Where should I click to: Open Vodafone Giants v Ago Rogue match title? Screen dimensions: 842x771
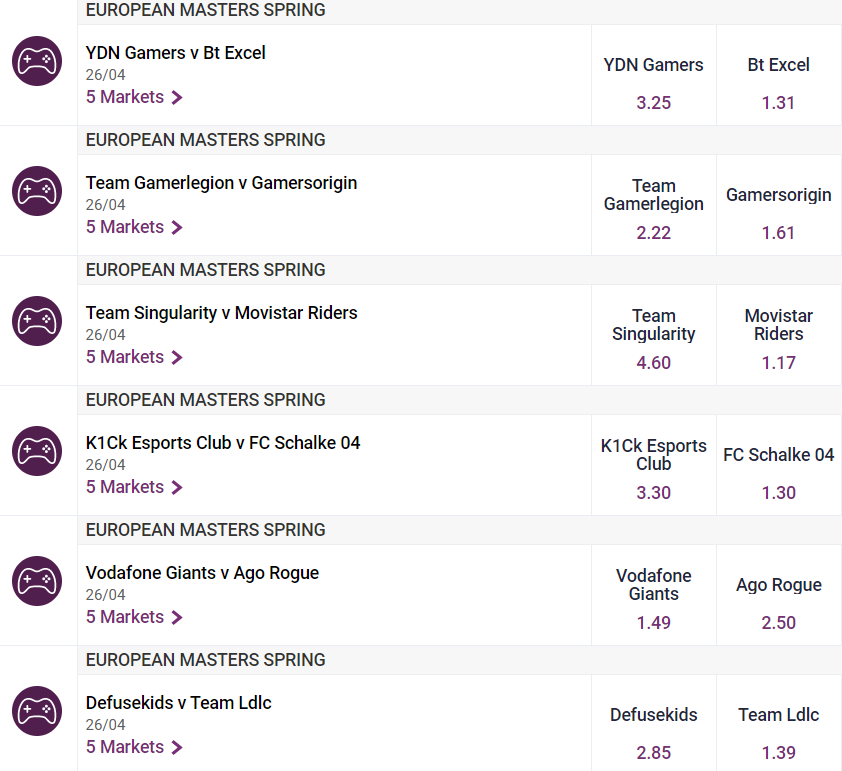pos(202,573)
